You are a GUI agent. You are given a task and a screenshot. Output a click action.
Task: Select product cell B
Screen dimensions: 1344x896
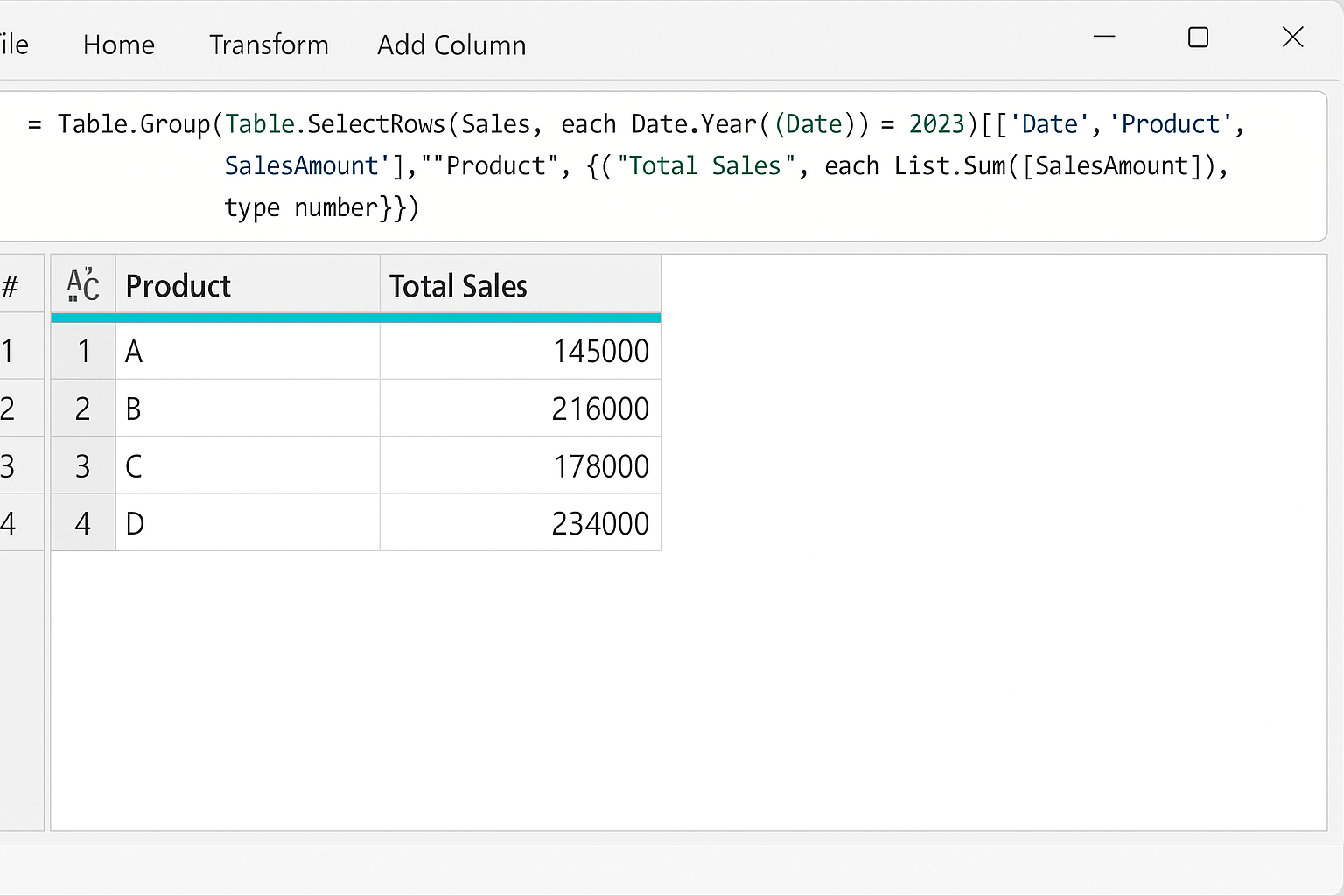(x=248, y=409)
